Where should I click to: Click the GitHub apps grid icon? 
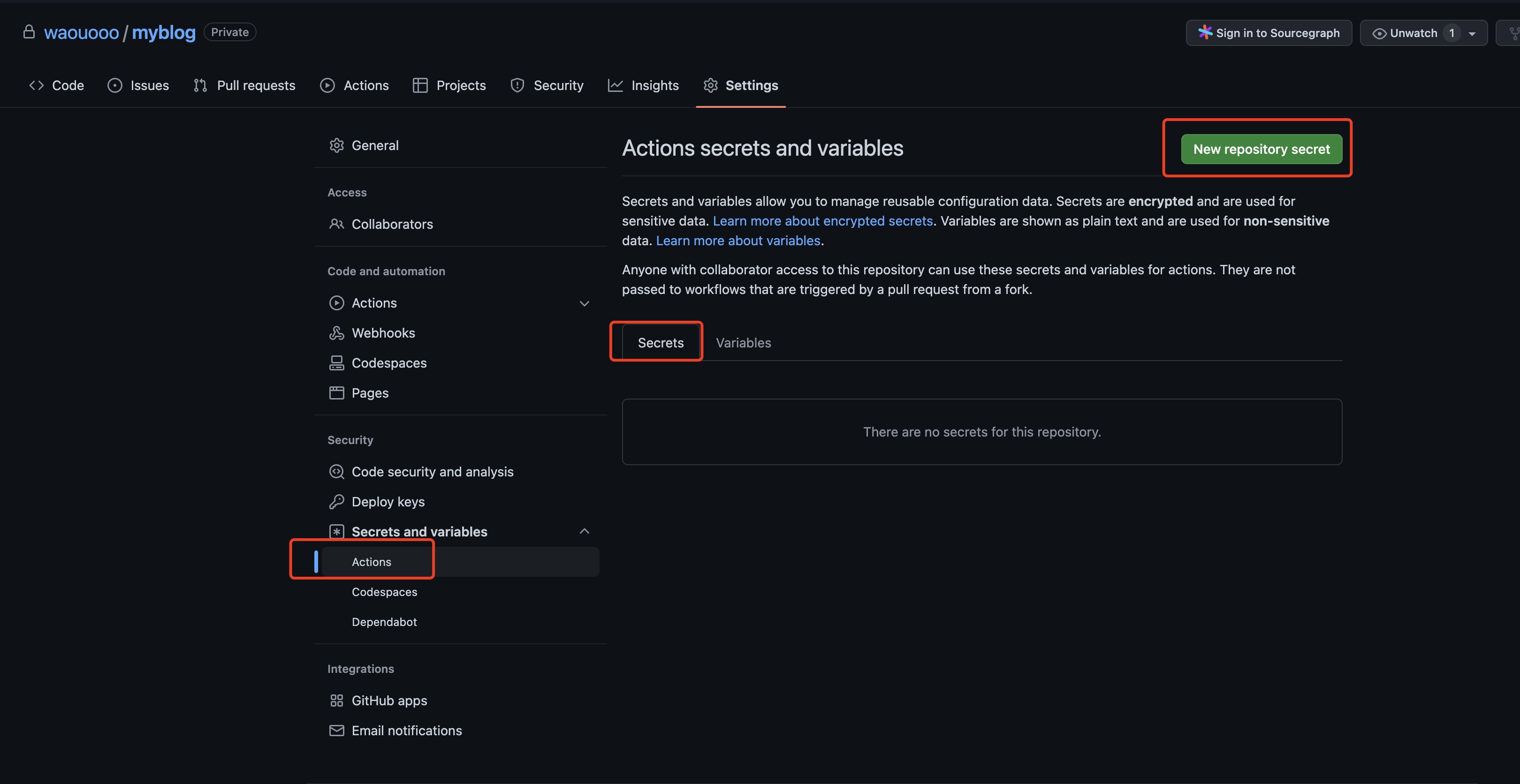click(x=336, y=701)
